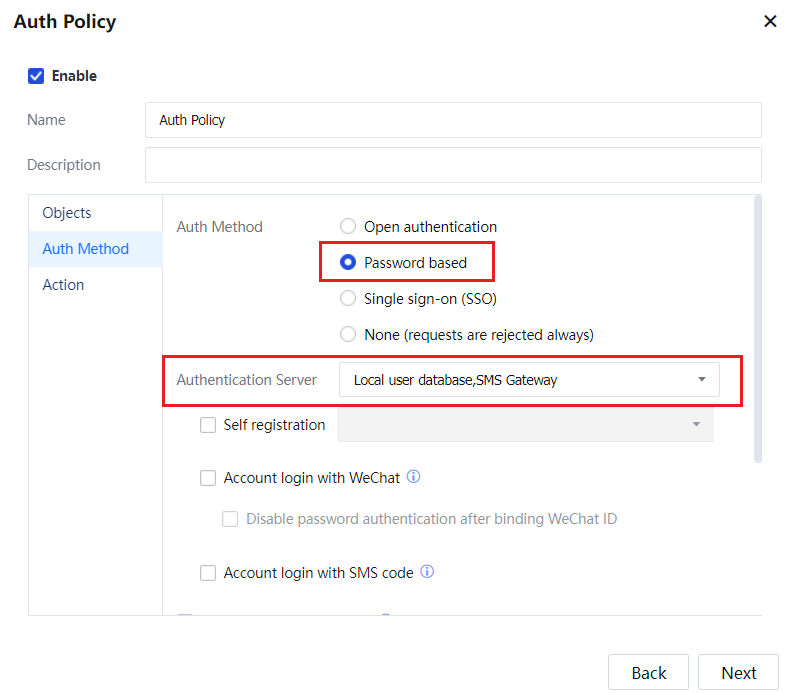The height and width of the screenshot is (693, 789).
Task: Select the Auth Method side tab
Action: 86,249
